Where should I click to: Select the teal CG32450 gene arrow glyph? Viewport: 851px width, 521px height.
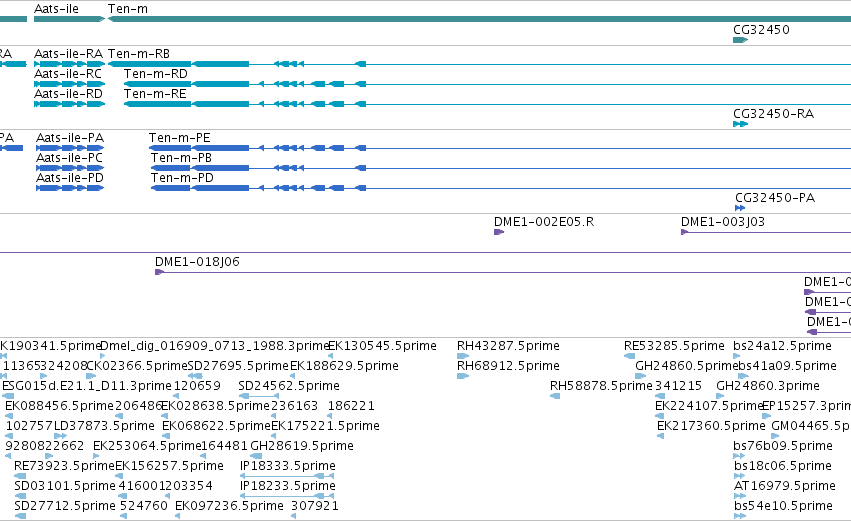[740, 40]
